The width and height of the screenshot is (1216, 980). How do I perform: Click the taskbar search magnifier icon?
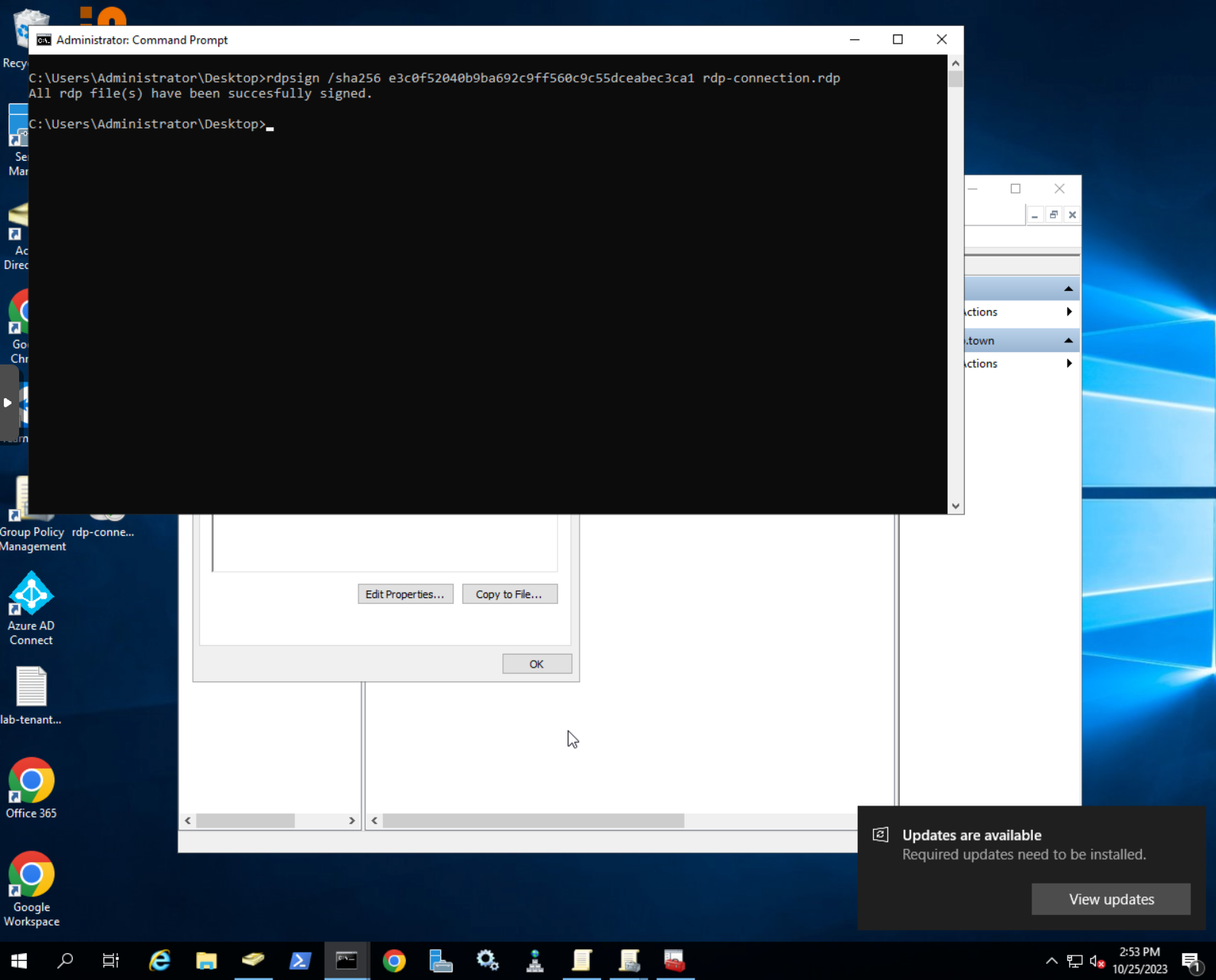point(65,960)
